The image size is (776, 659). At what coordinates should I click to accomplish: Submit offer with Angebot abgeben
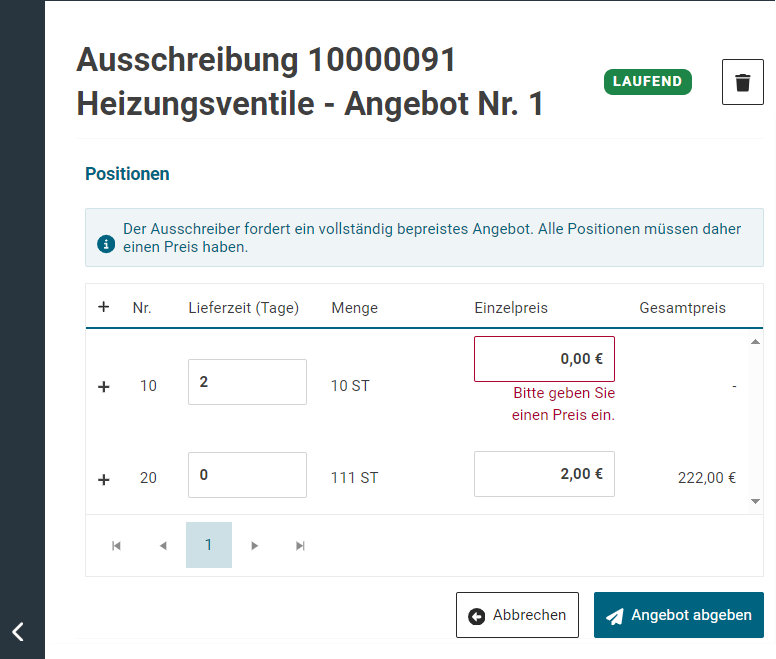(x=678, y=615)
